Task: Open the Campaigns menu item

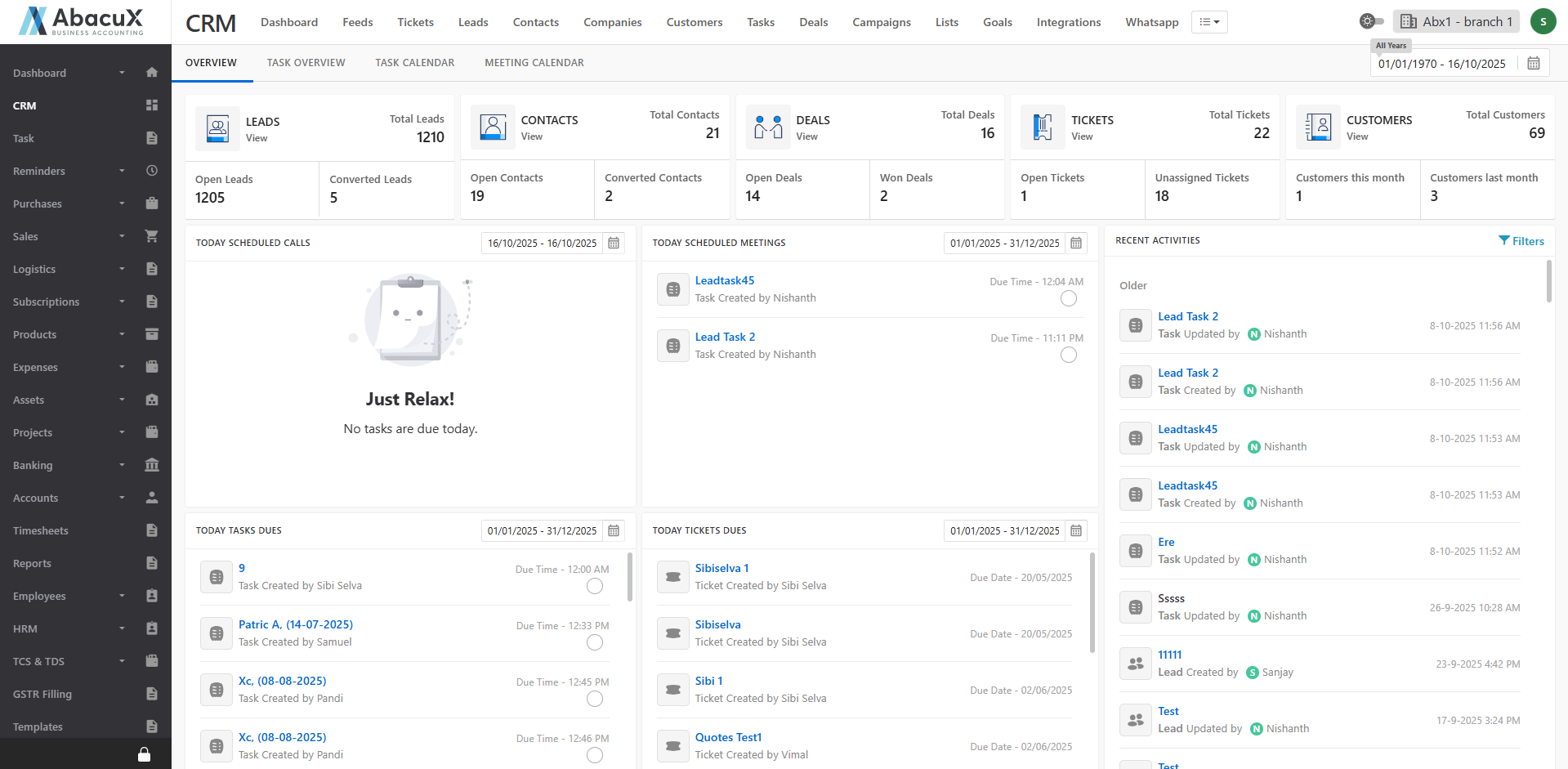Action: (881, 22)
